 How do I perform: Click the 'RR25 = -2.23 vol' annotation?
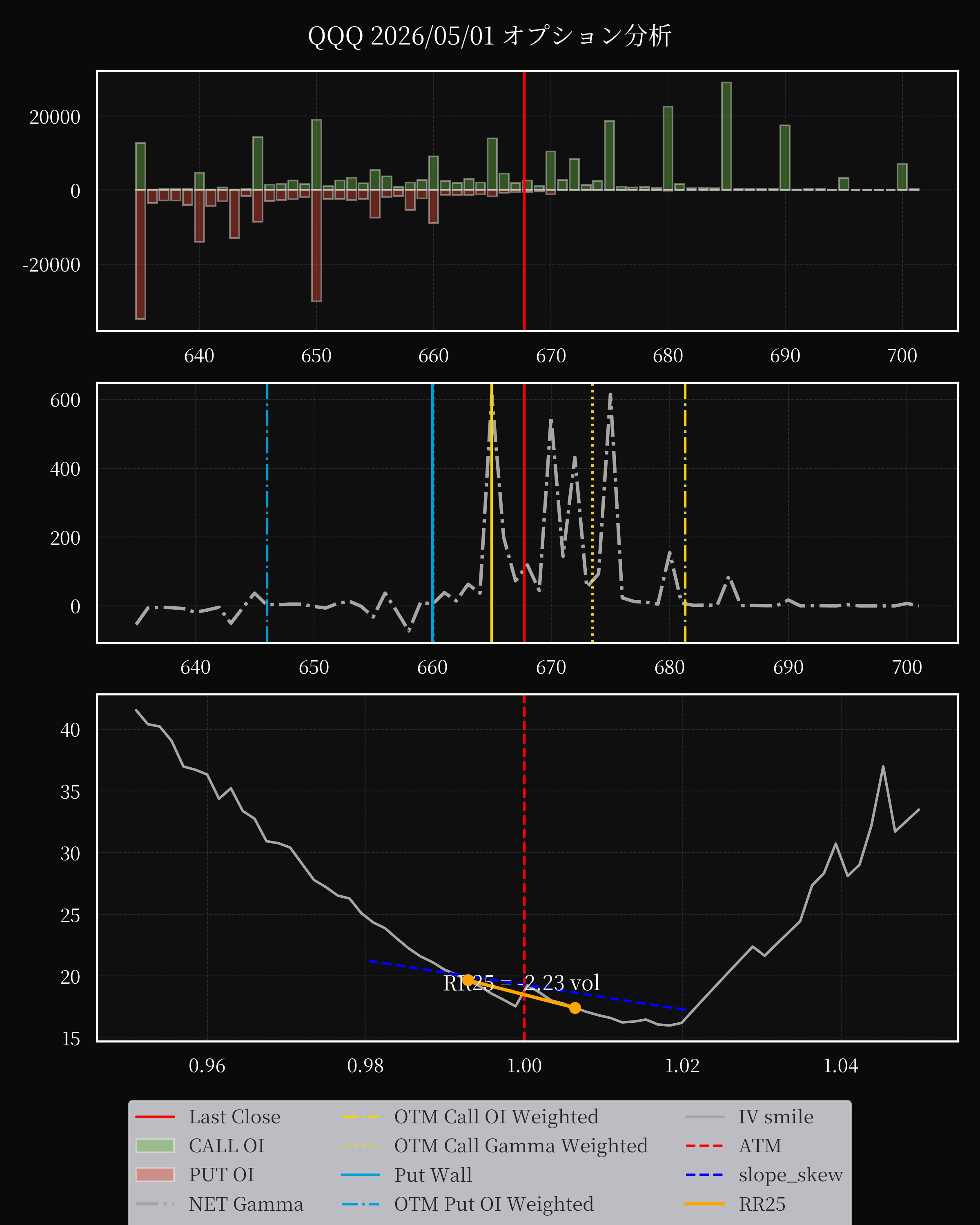(521, 983)
